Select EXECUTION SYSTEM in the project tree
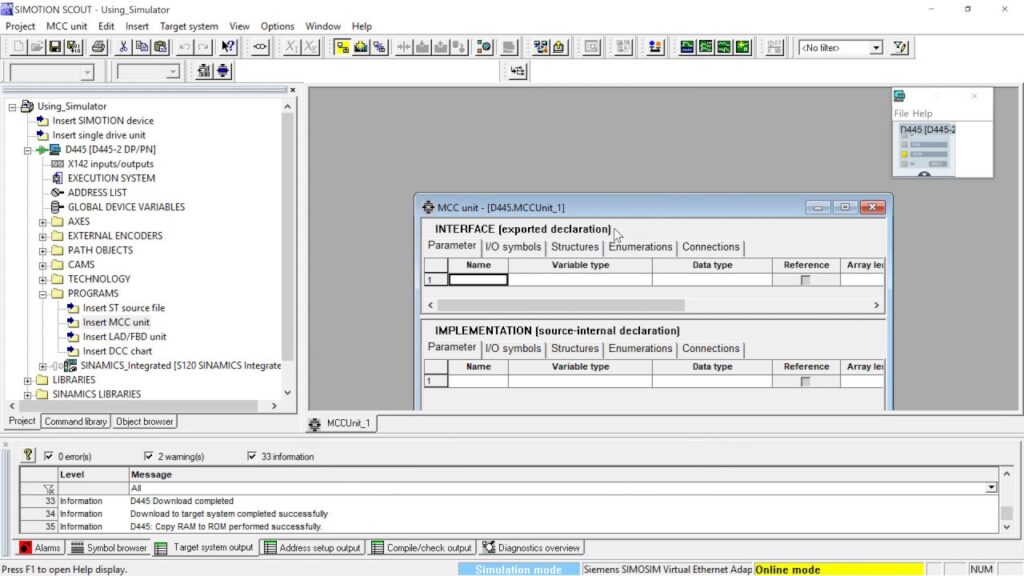This screenshot has height=576, width=1024. click(x=111, y=178)
